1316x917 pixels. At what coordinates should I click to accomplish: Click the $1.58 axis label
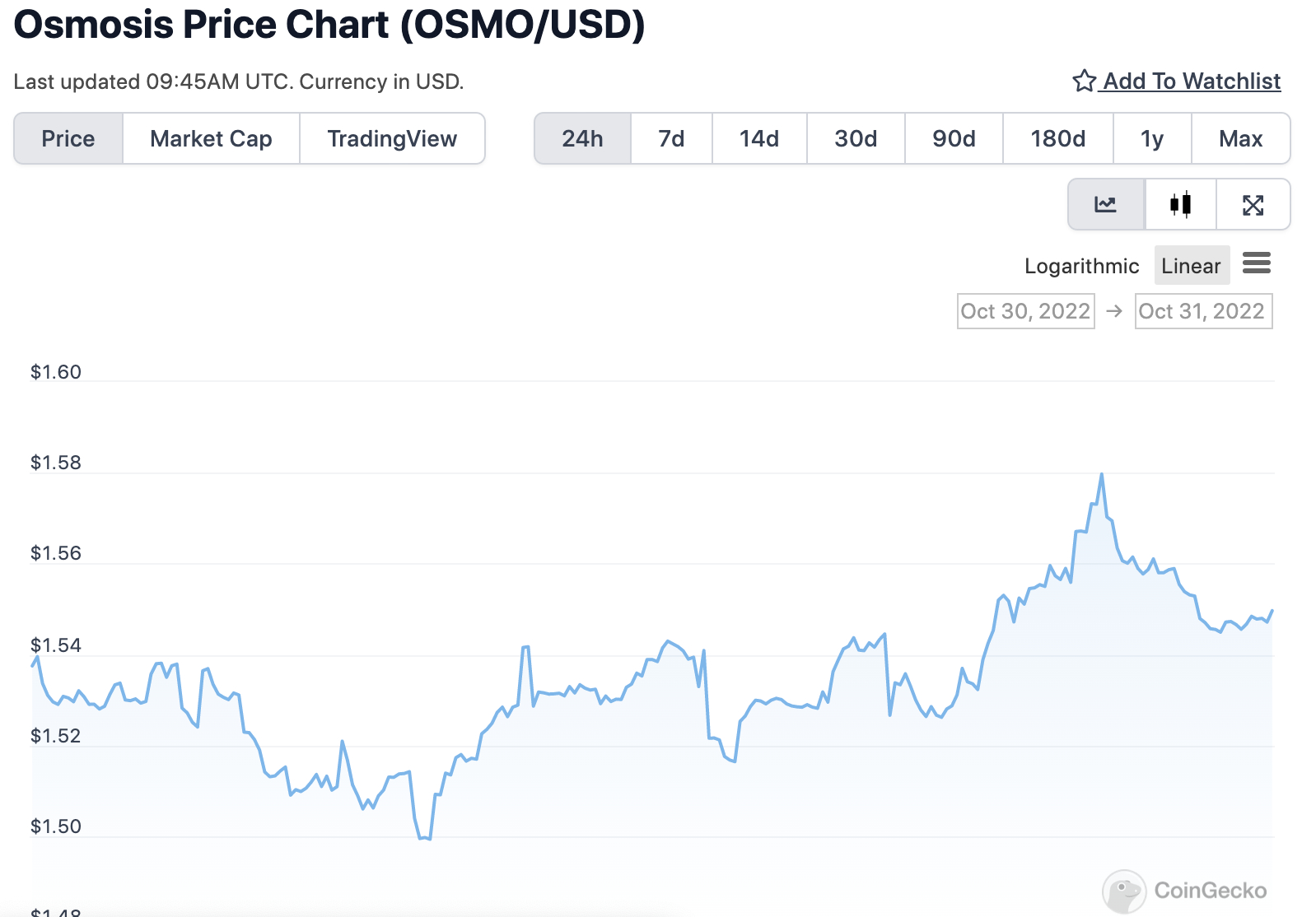(56, 463)
